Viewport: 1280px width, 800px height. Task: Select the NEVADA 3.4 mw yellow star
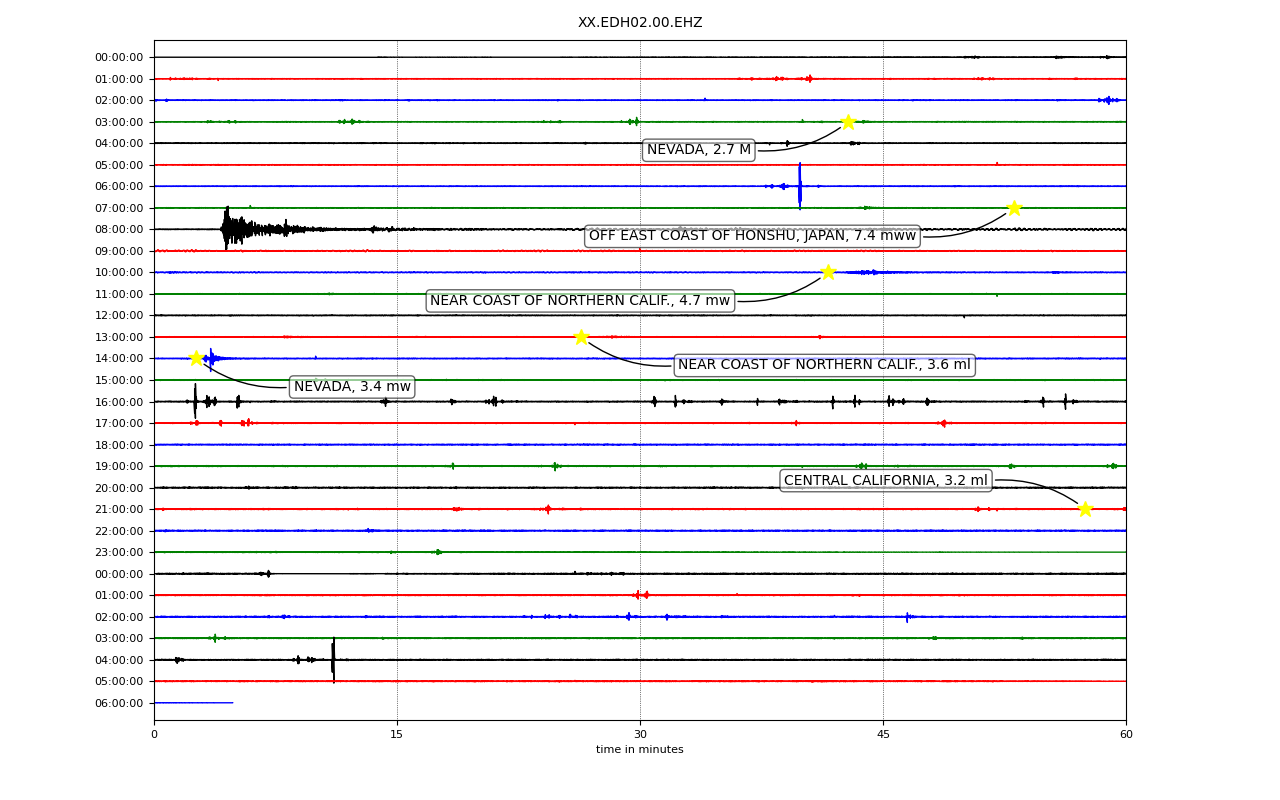pyautogui.click(x=196, y=358)
